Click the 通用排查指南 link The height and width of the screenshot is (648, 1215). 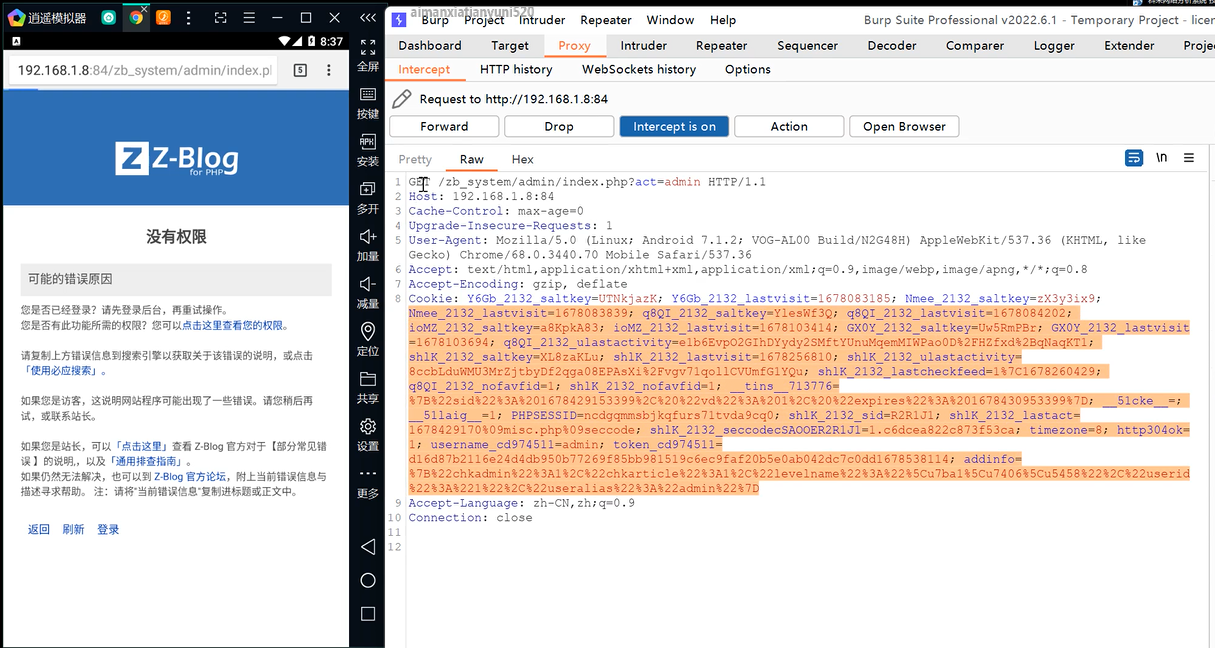(146, 461)
